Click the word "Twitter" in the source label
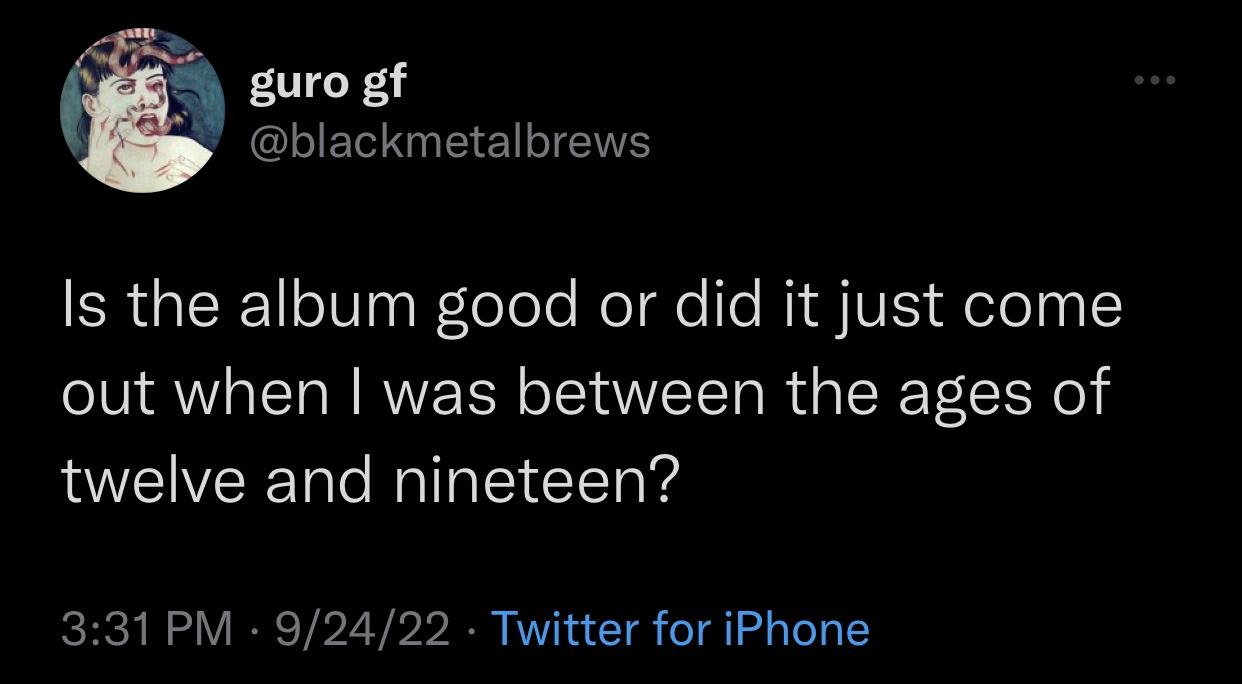Image resolution: width=1242 pixels, height=684 pixels. click(x=566, y=629)
